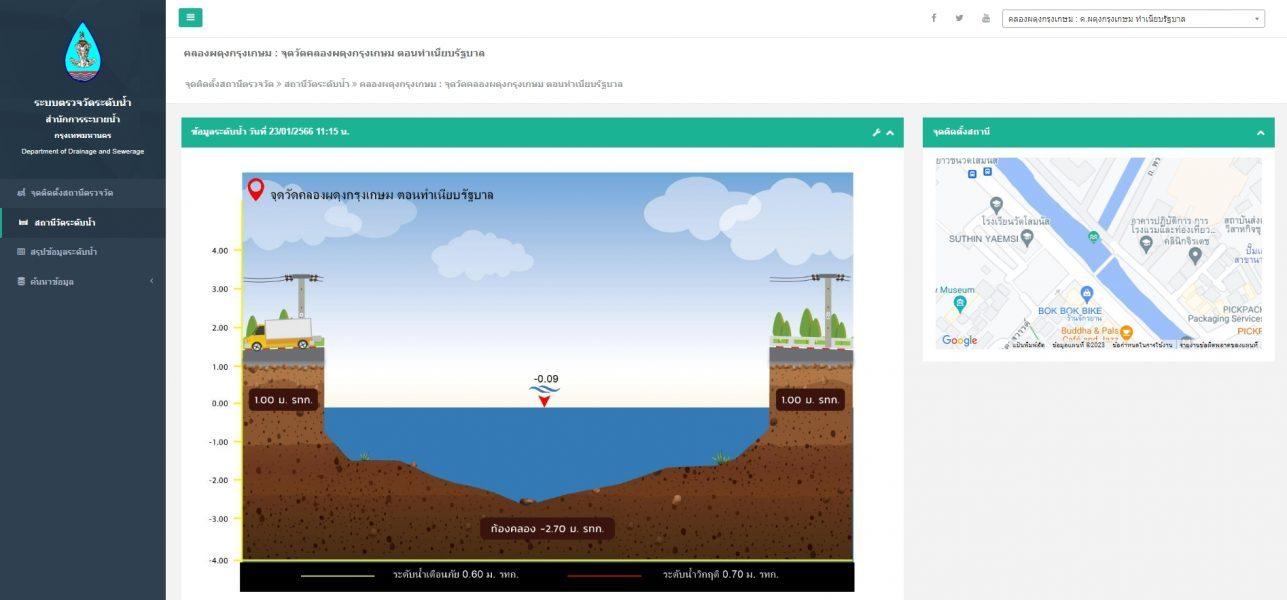Open จุดติดตั้งสถานีตรวจวัด in the sidebar
The image size is (1287, 600).
pos(72,192)
